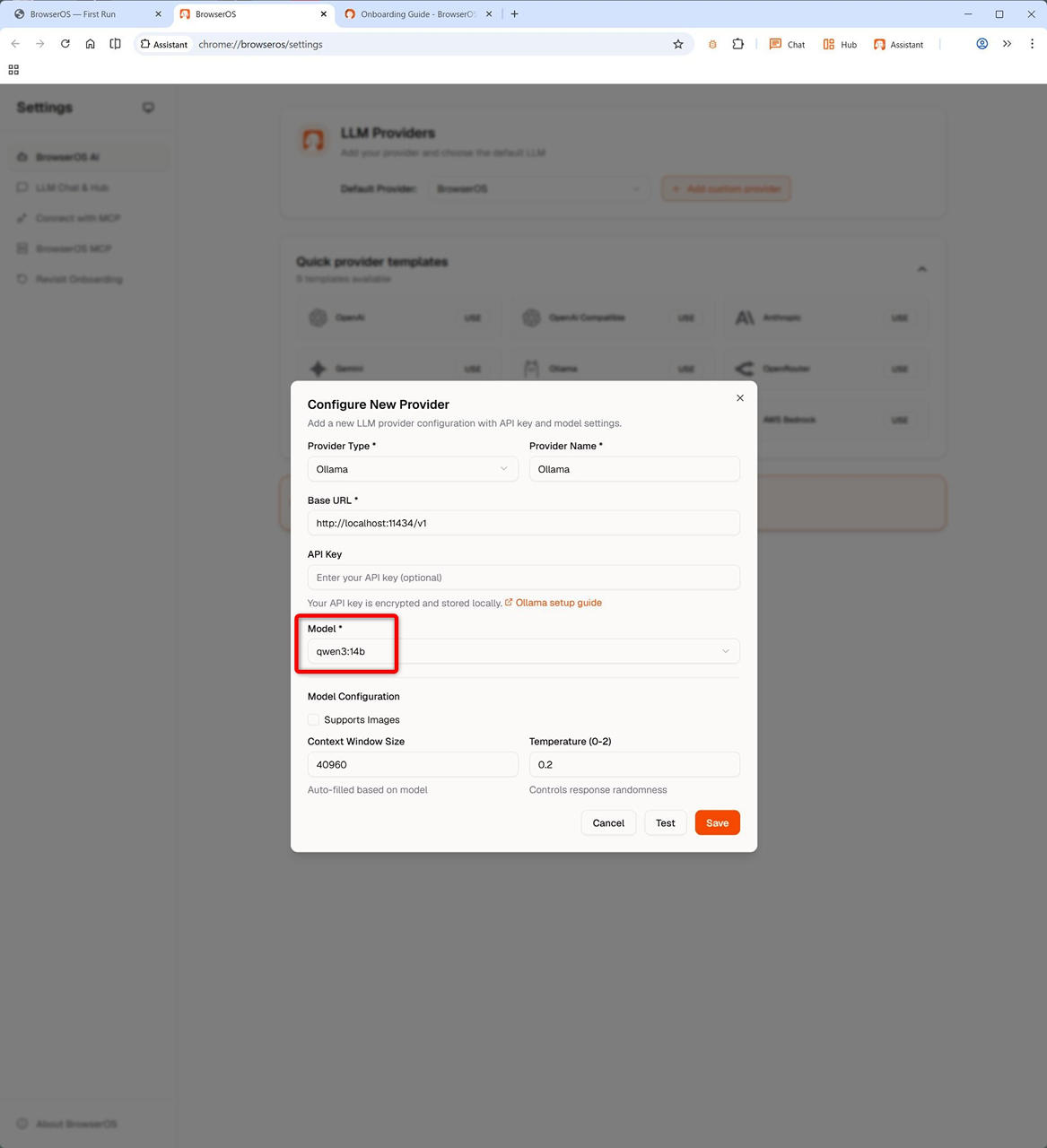This screenshot has width=1047, height=1148.
Task: Open Chrome's three-dot menu
Action: tap(1032, 44)
